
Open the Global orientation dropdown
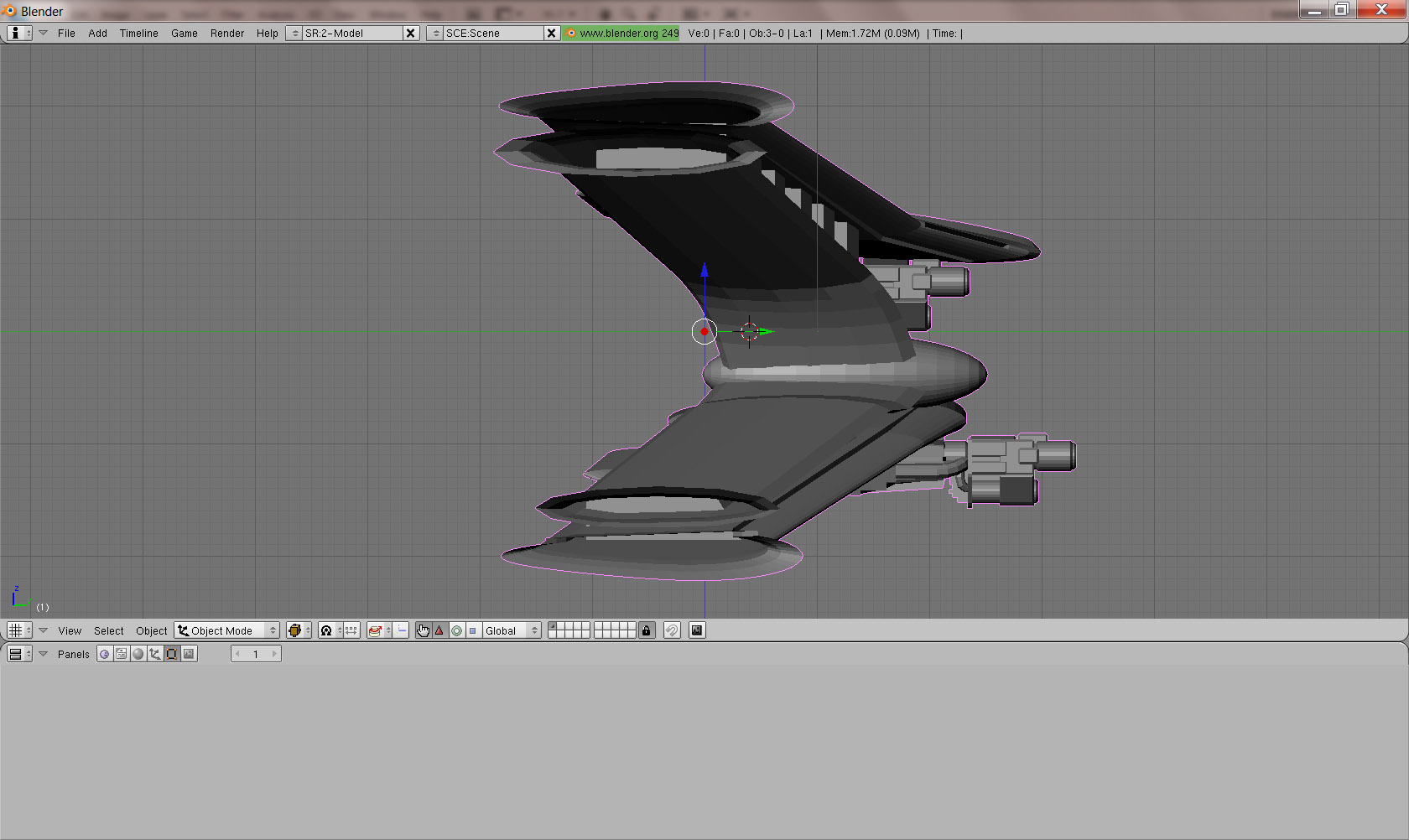(x=511, y=630)
